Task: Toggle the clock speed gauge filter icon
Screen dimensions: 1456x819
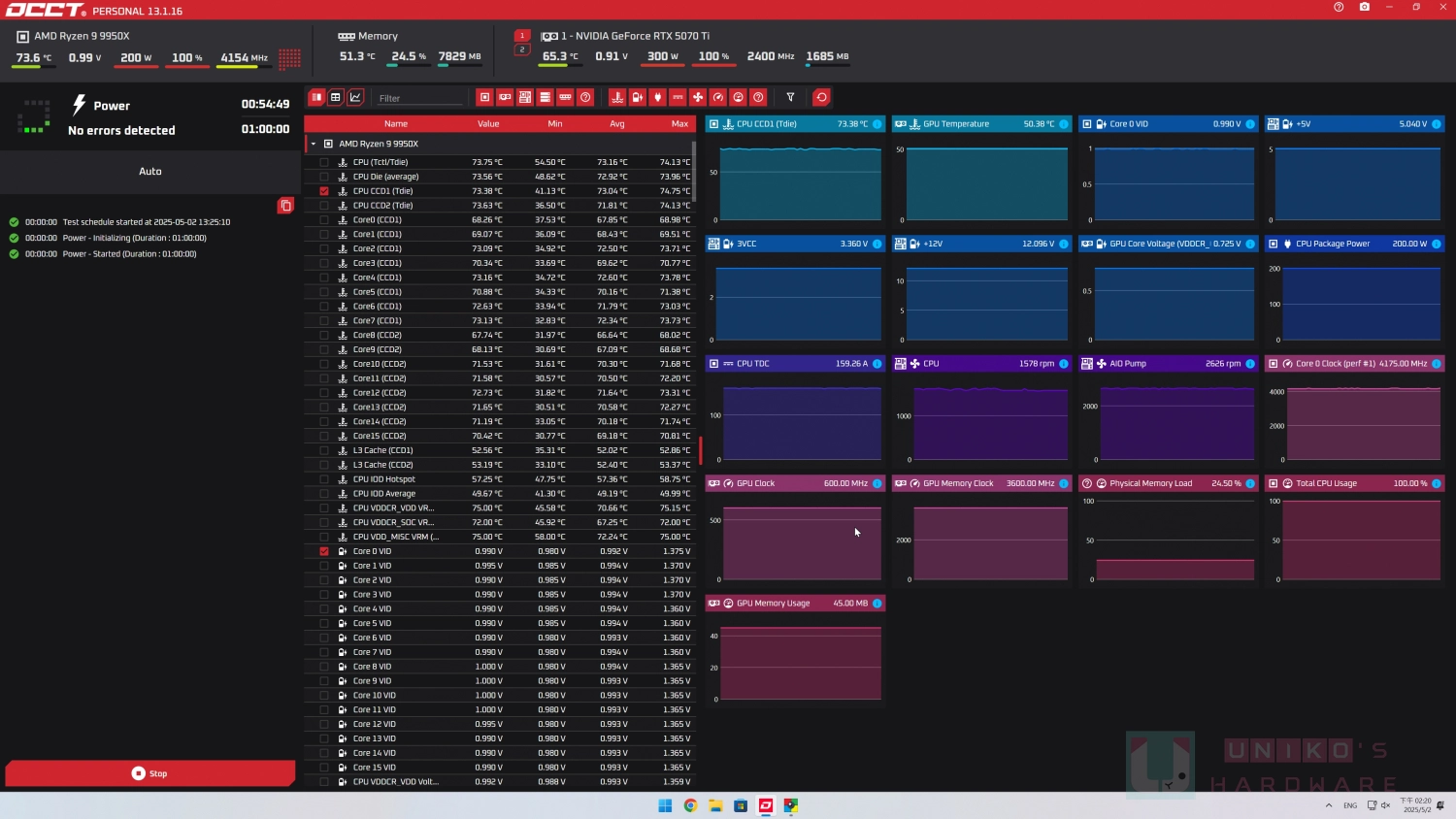Action: 718,97
